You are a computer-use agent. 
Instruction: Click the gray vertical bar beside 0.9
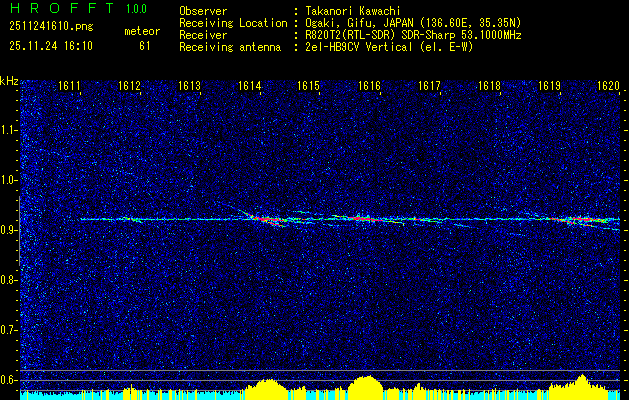pyautogui.click(x=19, y=231)
